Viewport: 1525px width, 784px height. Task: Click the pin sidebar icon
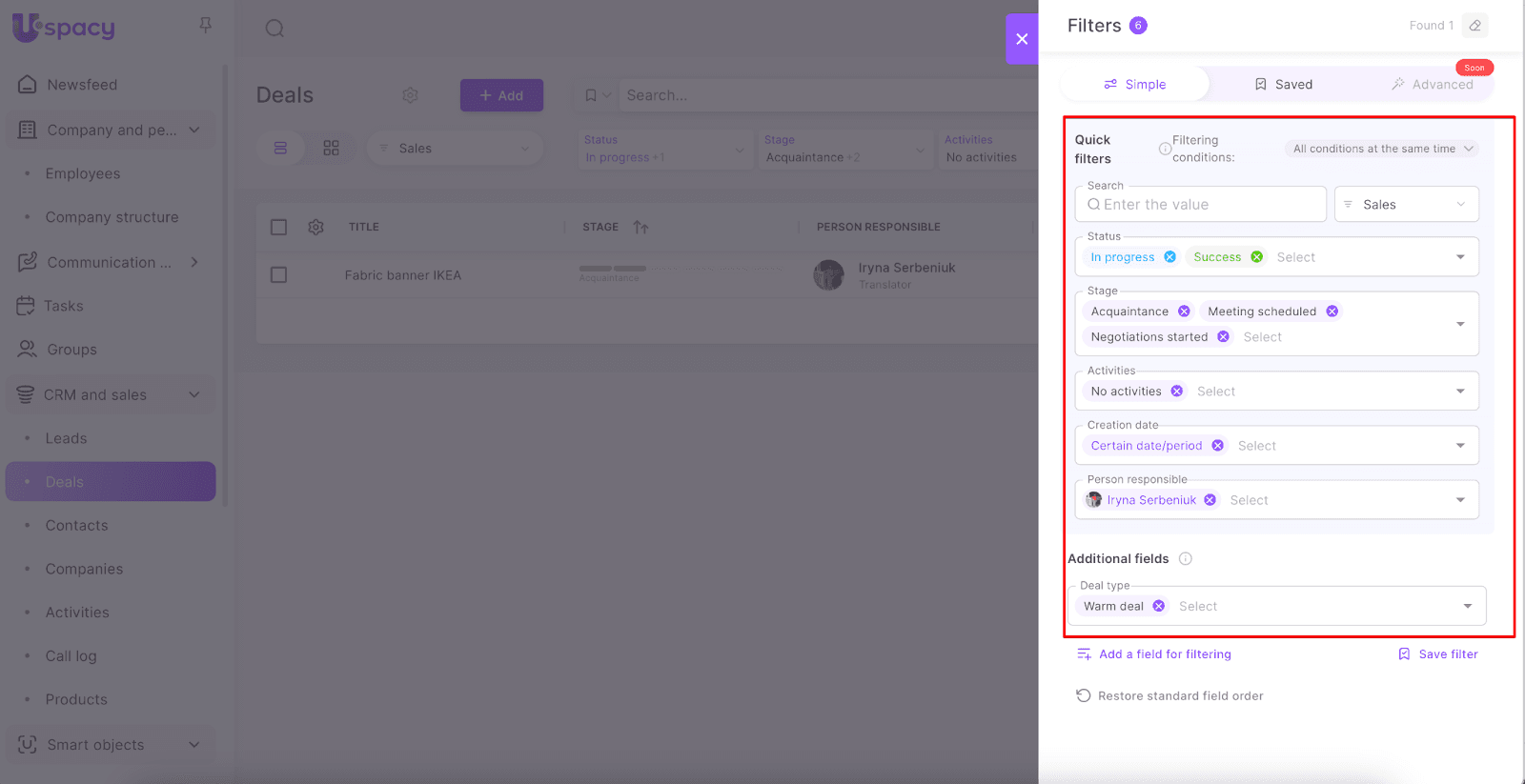[205, 26]
